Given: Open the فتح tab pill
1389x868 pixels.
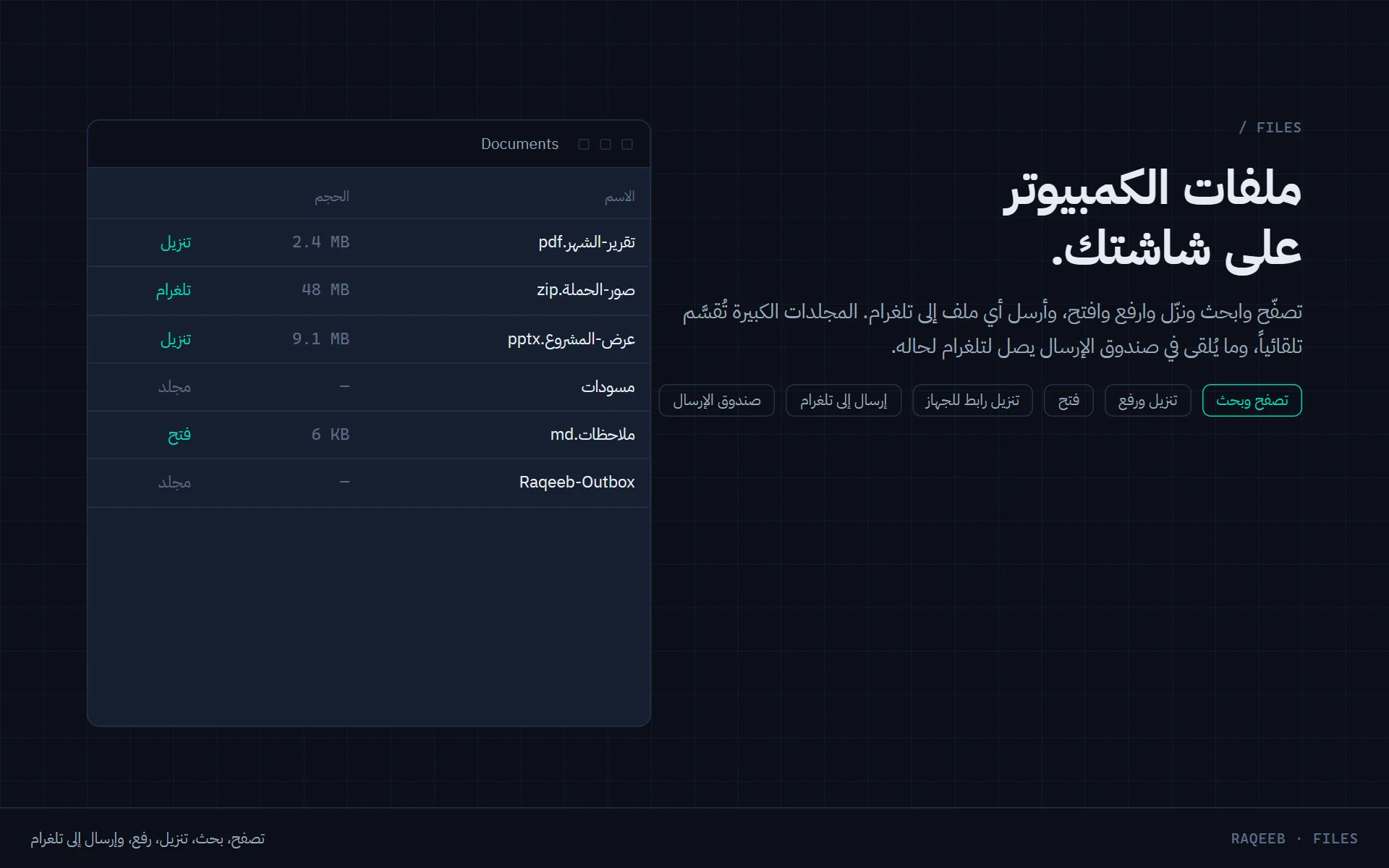Looking at the screenshot, I should [x=1069, y=400].
